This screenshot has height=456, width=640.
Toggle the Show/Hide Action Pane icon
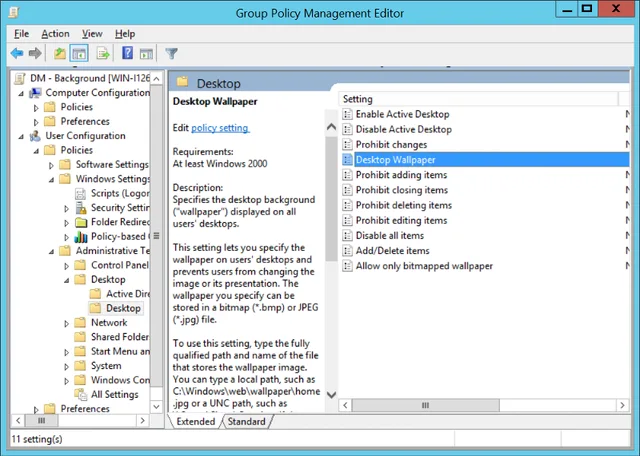(x=146, y=53)
